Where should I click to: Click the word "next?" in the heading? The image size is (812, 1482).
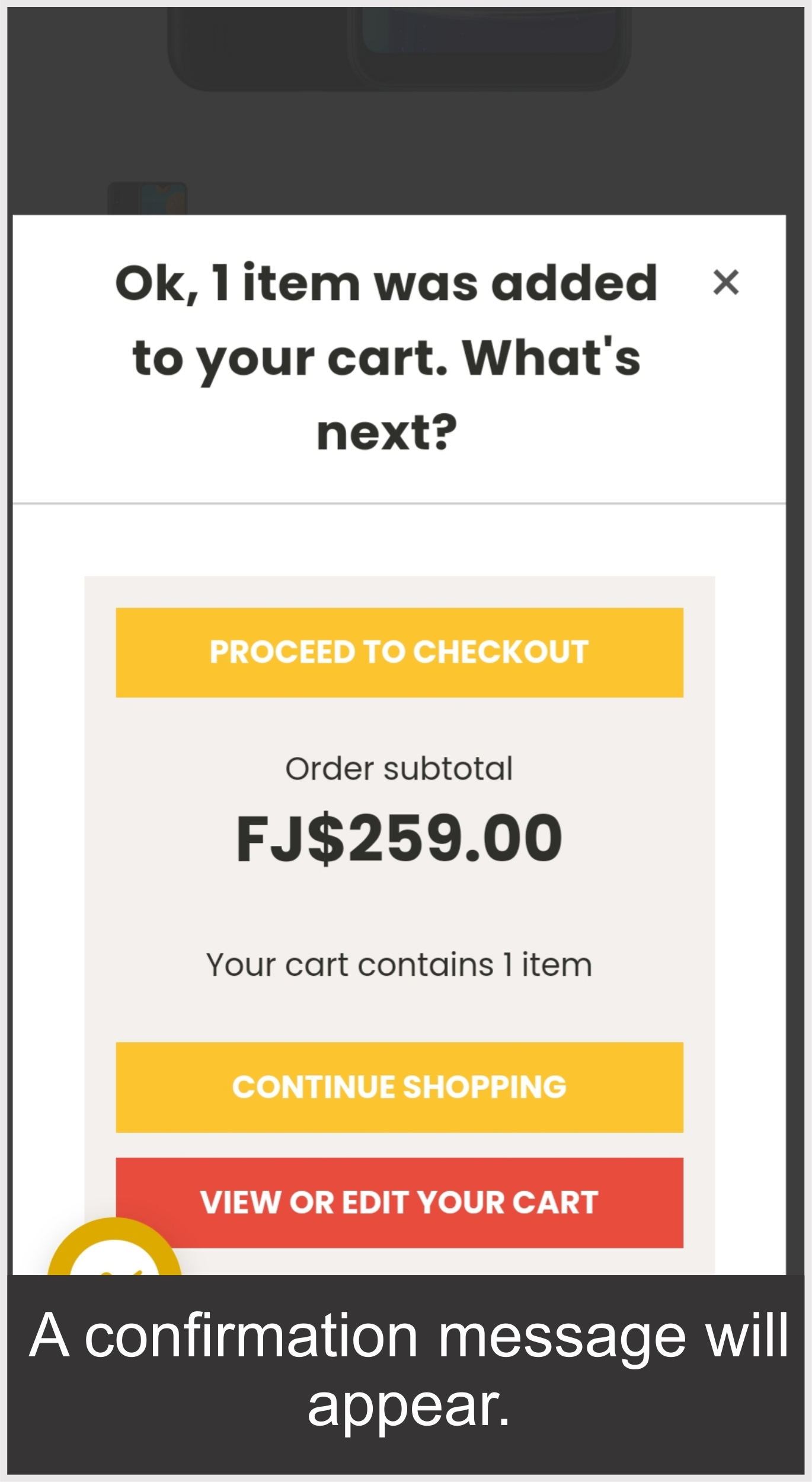click(387, 433)
